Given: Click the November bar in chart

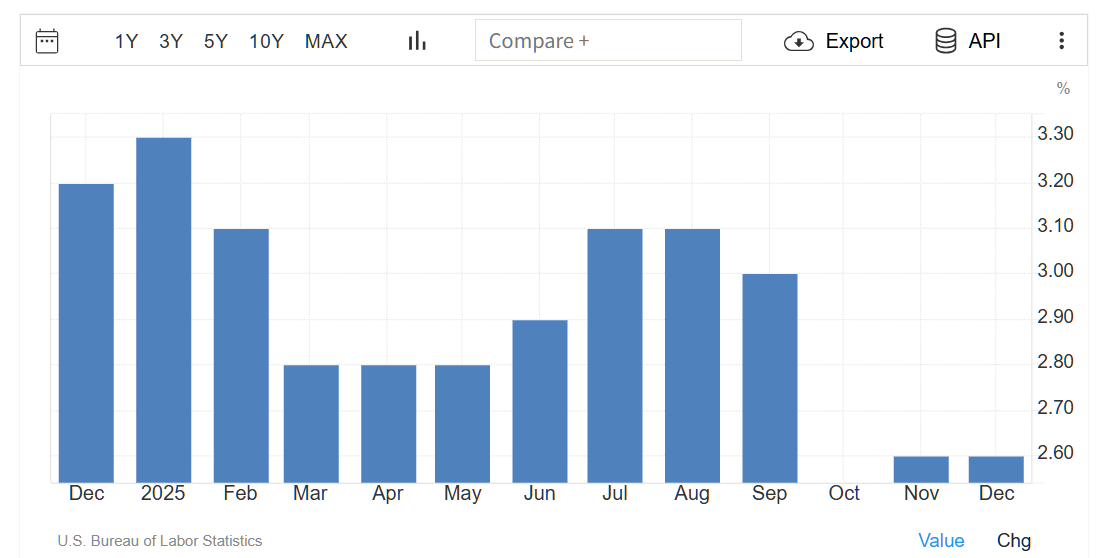Looking at the screenshot, I should (x=921, y=469).
